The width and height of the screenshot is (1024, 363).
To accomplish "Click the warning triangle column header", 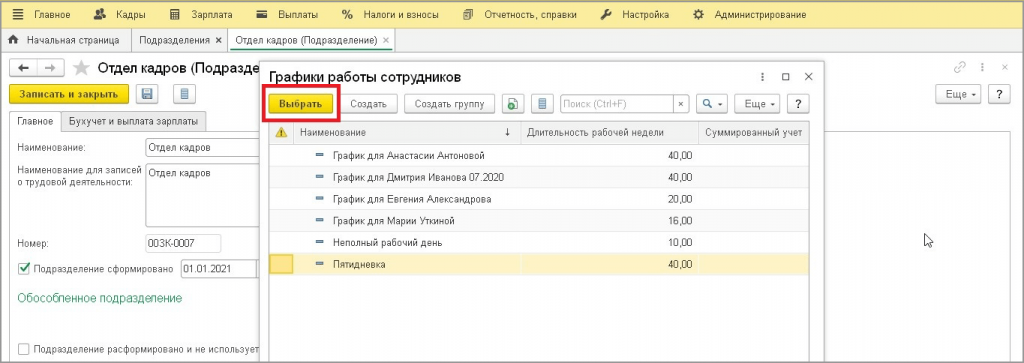I will coord(281,133).
